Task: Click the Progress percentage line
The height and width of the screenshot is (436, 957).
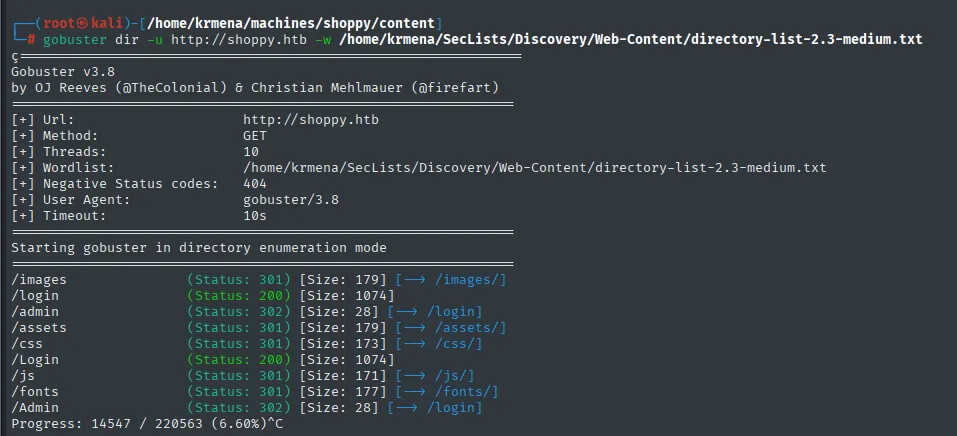Action: [147, 423]
